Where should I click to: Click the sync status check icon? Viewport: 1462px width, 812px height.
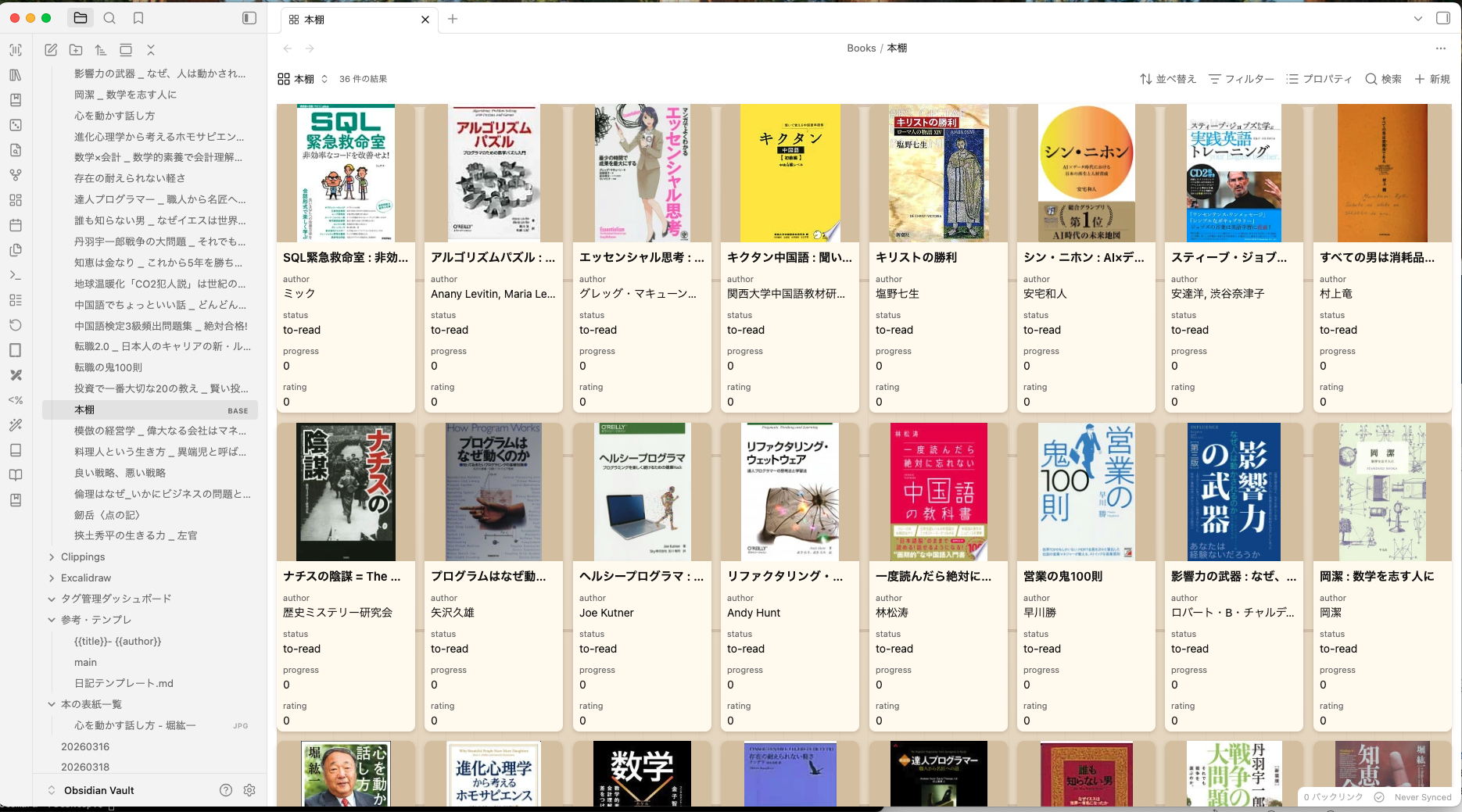coord(1379,797)
